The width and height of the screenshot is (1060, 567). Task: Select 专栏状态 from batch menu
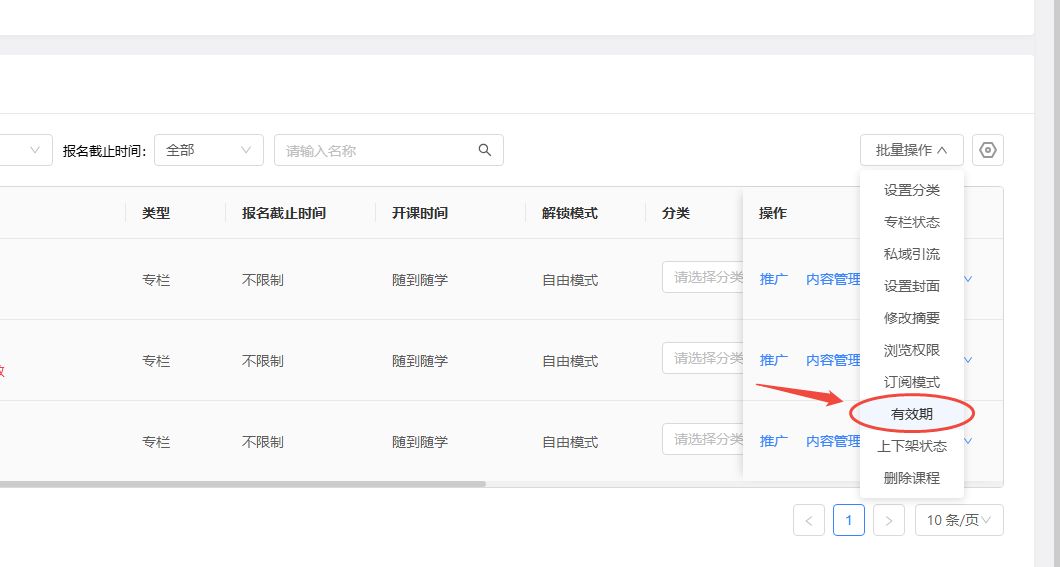click(x=911, y=222)
